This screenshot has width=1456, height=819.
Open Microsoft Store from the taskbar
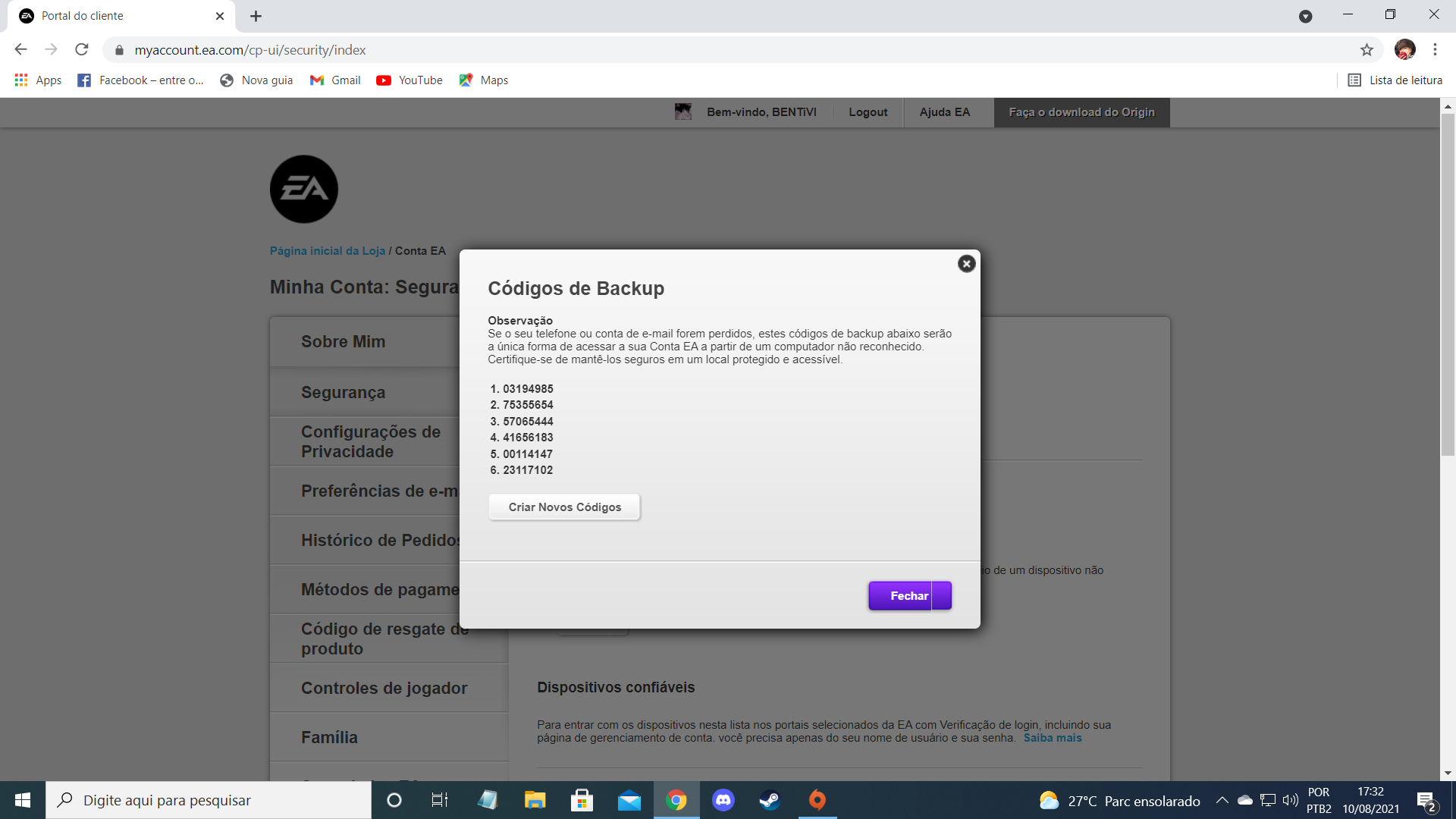(582, 800)
